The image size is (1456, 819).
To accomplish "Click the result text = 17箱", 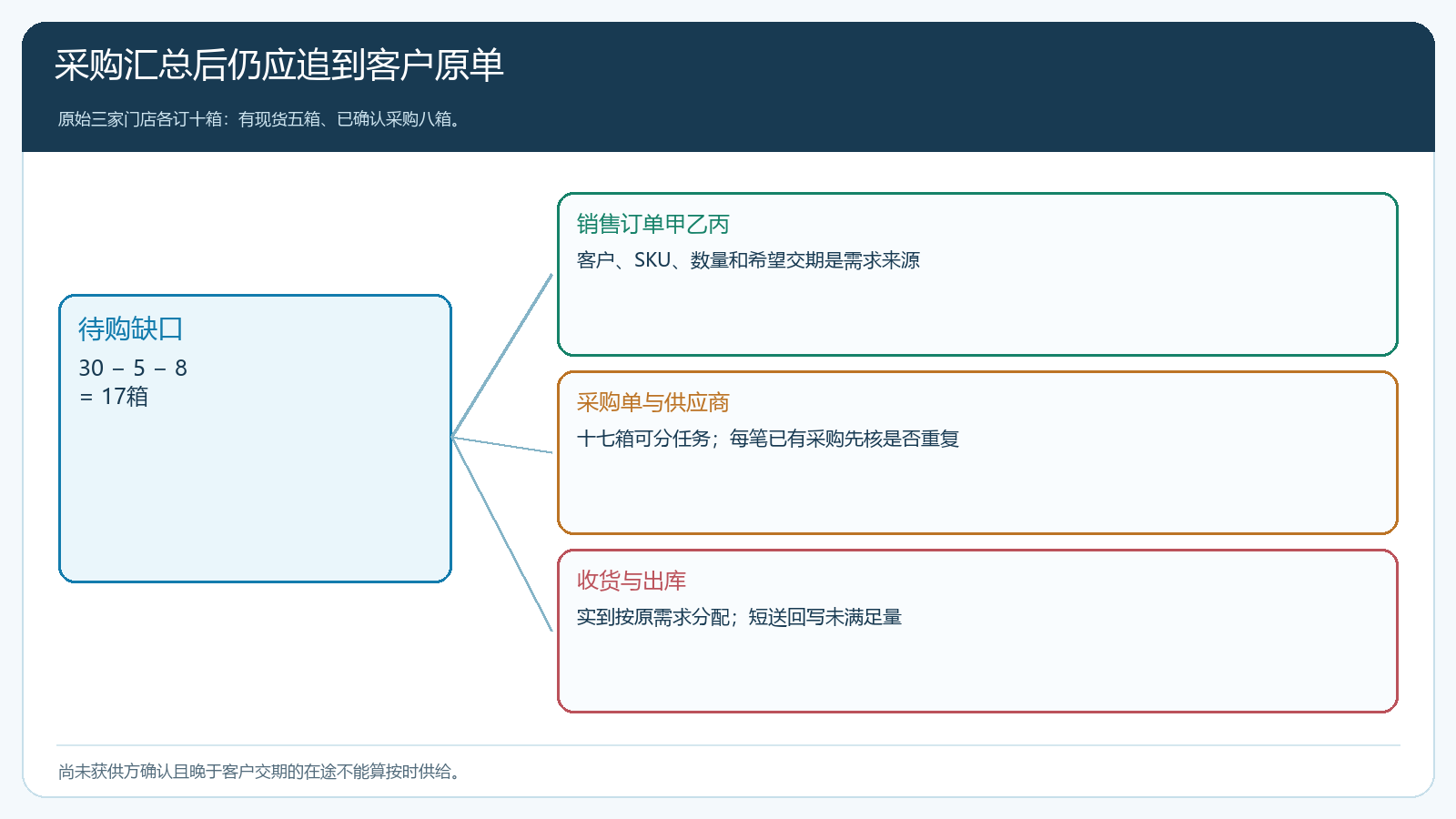I will click(x=114, y=397).
